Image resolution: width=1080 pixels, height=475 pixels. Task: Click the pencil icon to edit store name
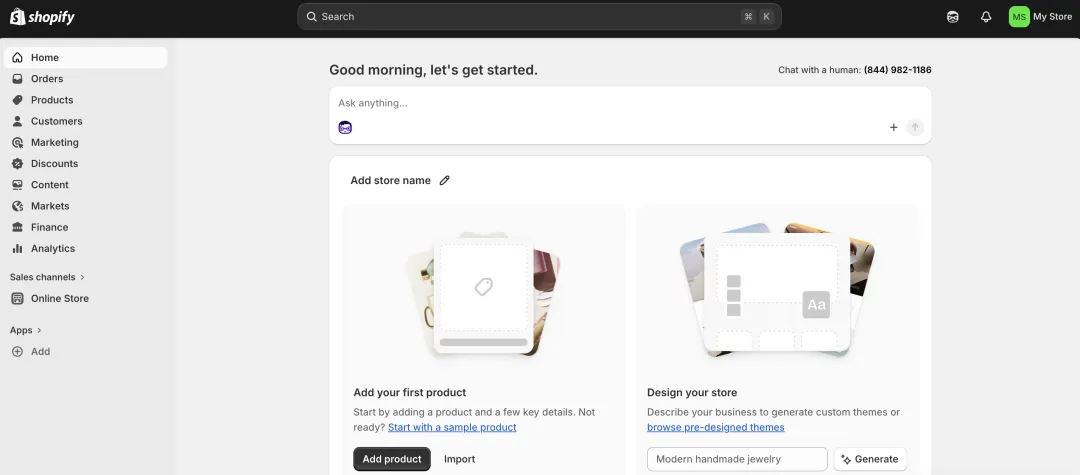pyautogui.click(x=445, y=181)
